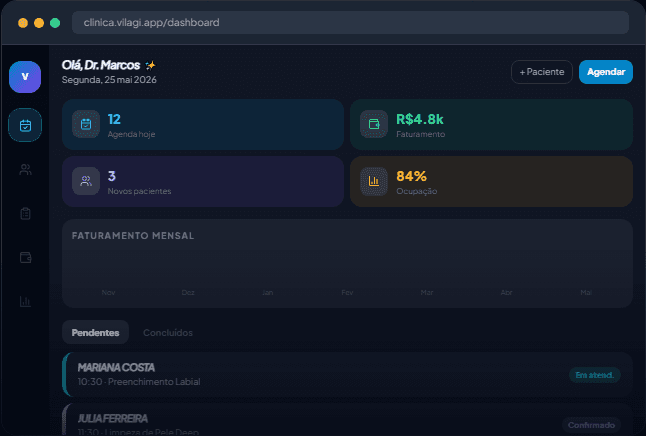Click the calendar icon in Agenda hoje card
Image resolution: width=646 pixels, height=436 pixels.
(86, 124)
